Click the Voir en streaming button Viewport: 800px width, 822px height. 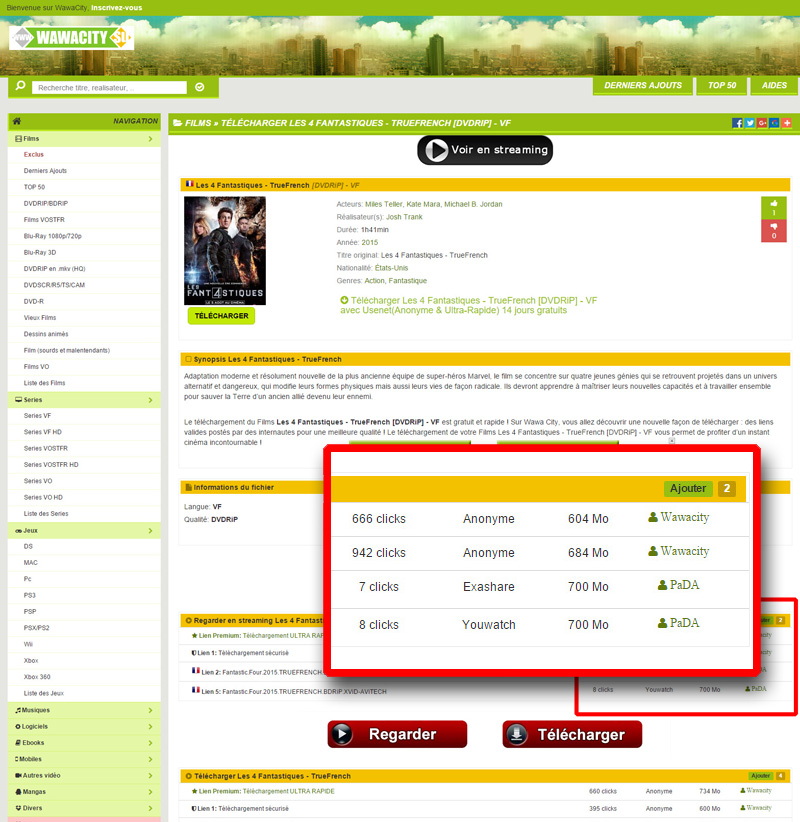(485, 150)
